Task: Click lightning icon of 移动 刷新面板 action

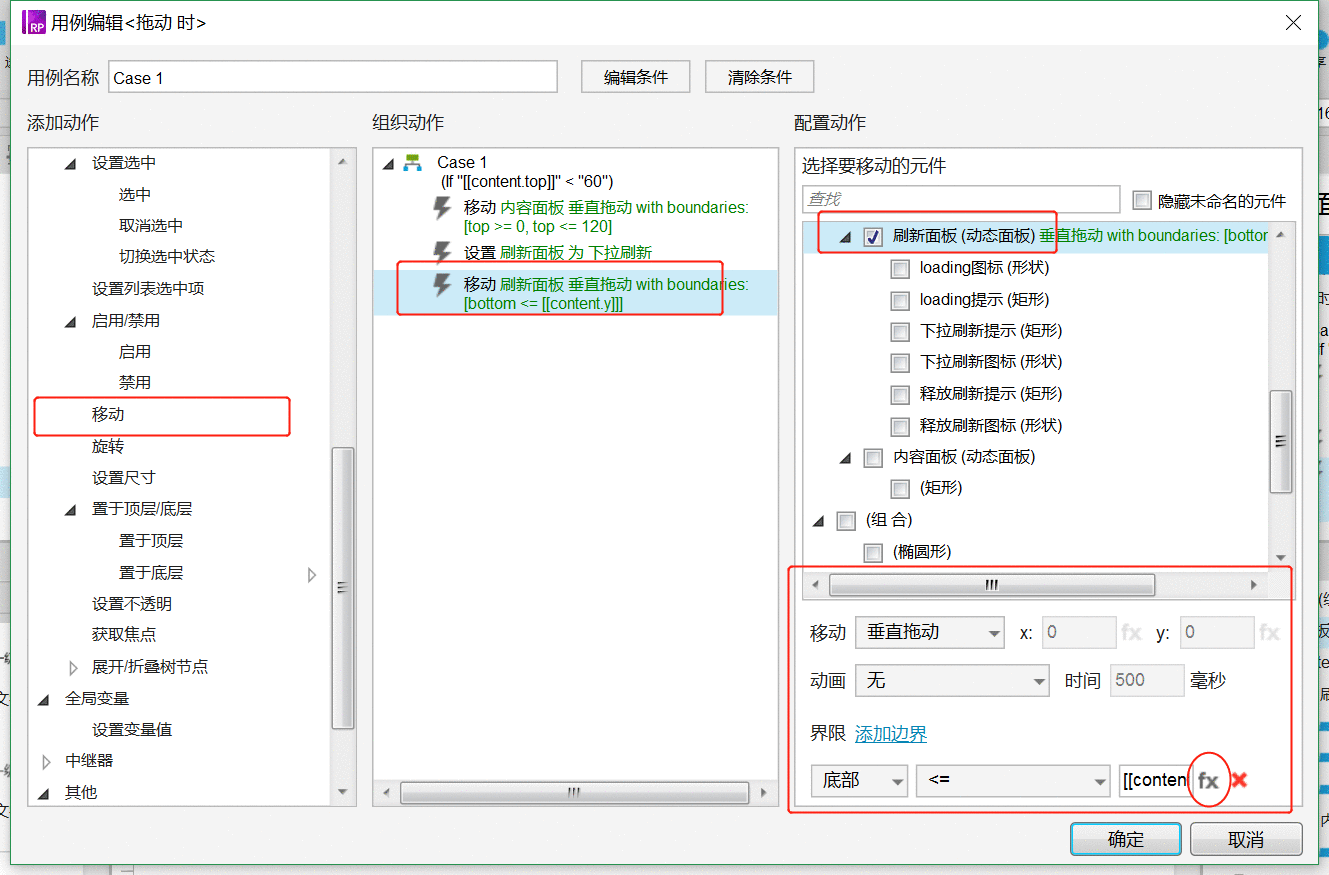Action: tap(441, 286)
